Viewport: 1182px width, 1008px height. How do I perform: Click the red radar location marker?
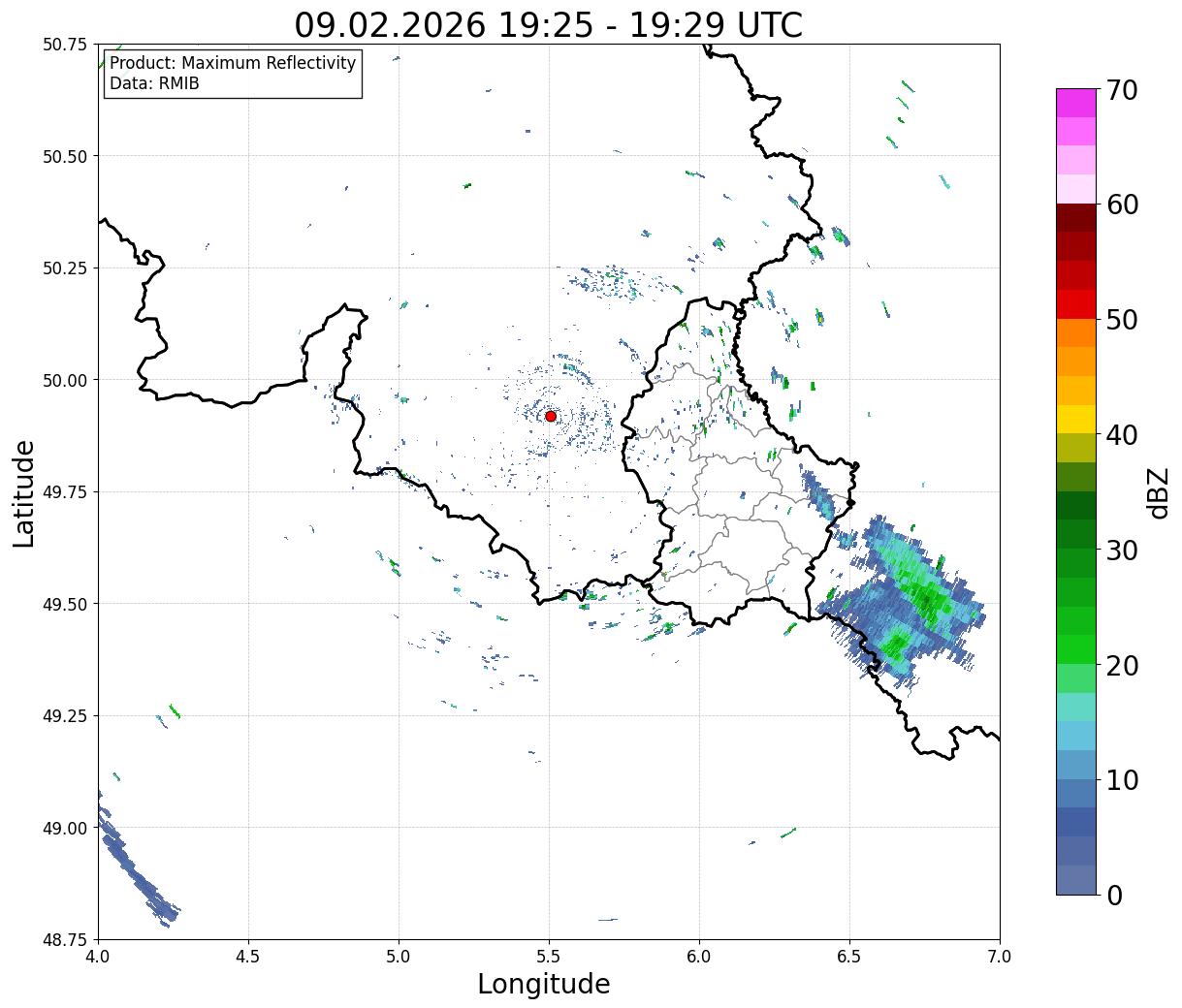[x=551, y=416]
